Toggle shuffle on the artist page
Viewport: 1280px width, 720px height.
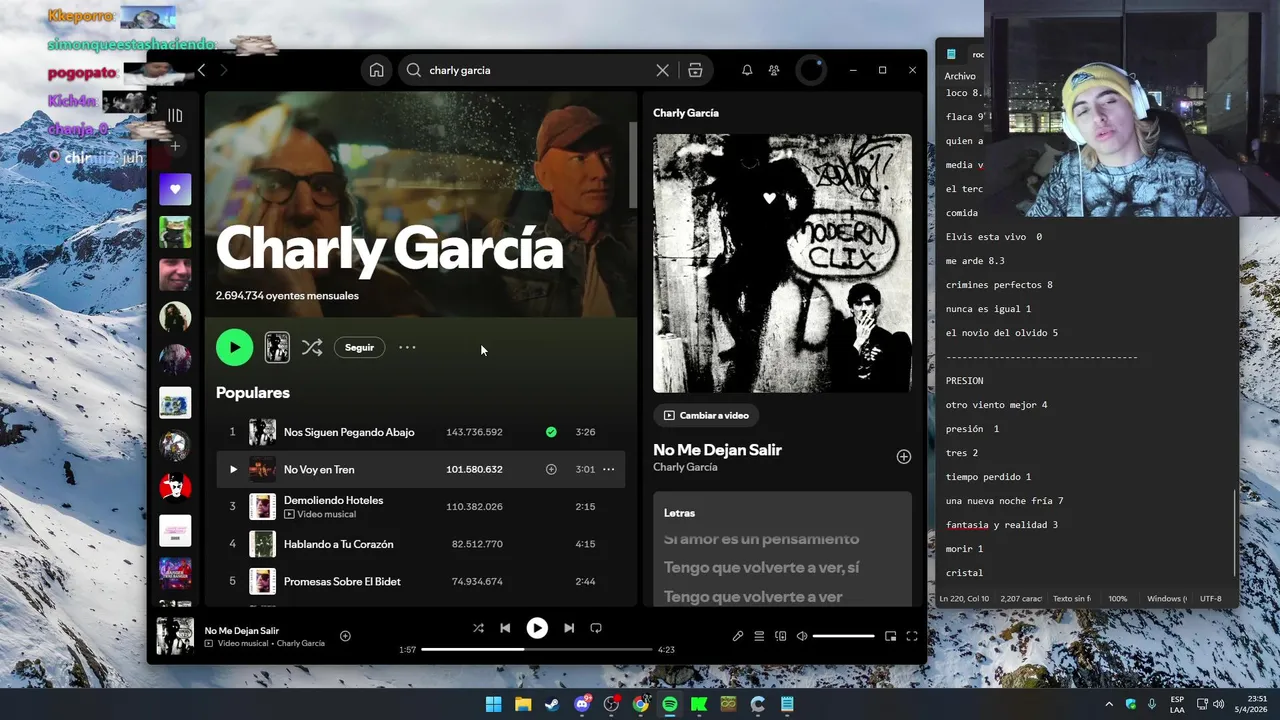(x=312, y=347)
